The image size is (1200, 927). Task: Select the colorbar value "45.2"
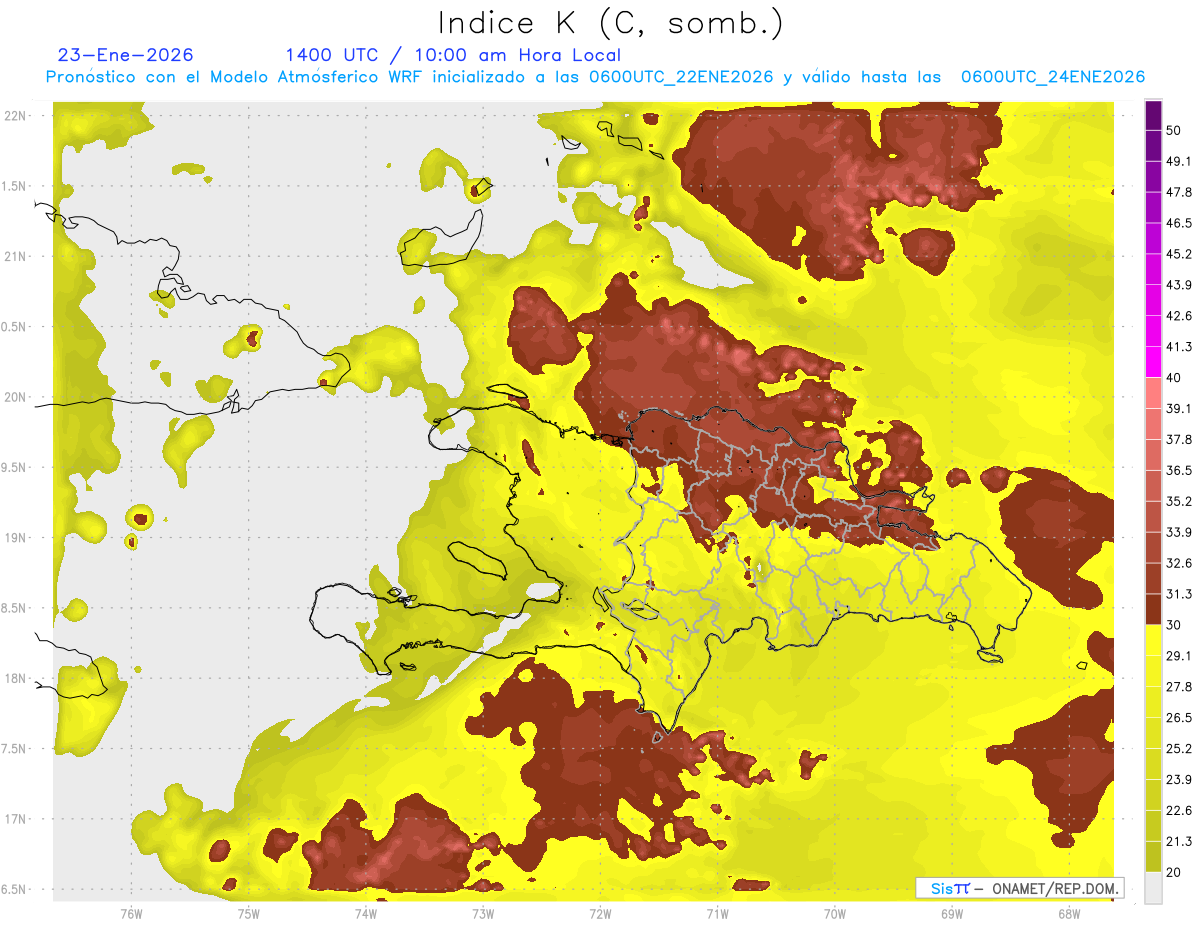(1178, 254)
